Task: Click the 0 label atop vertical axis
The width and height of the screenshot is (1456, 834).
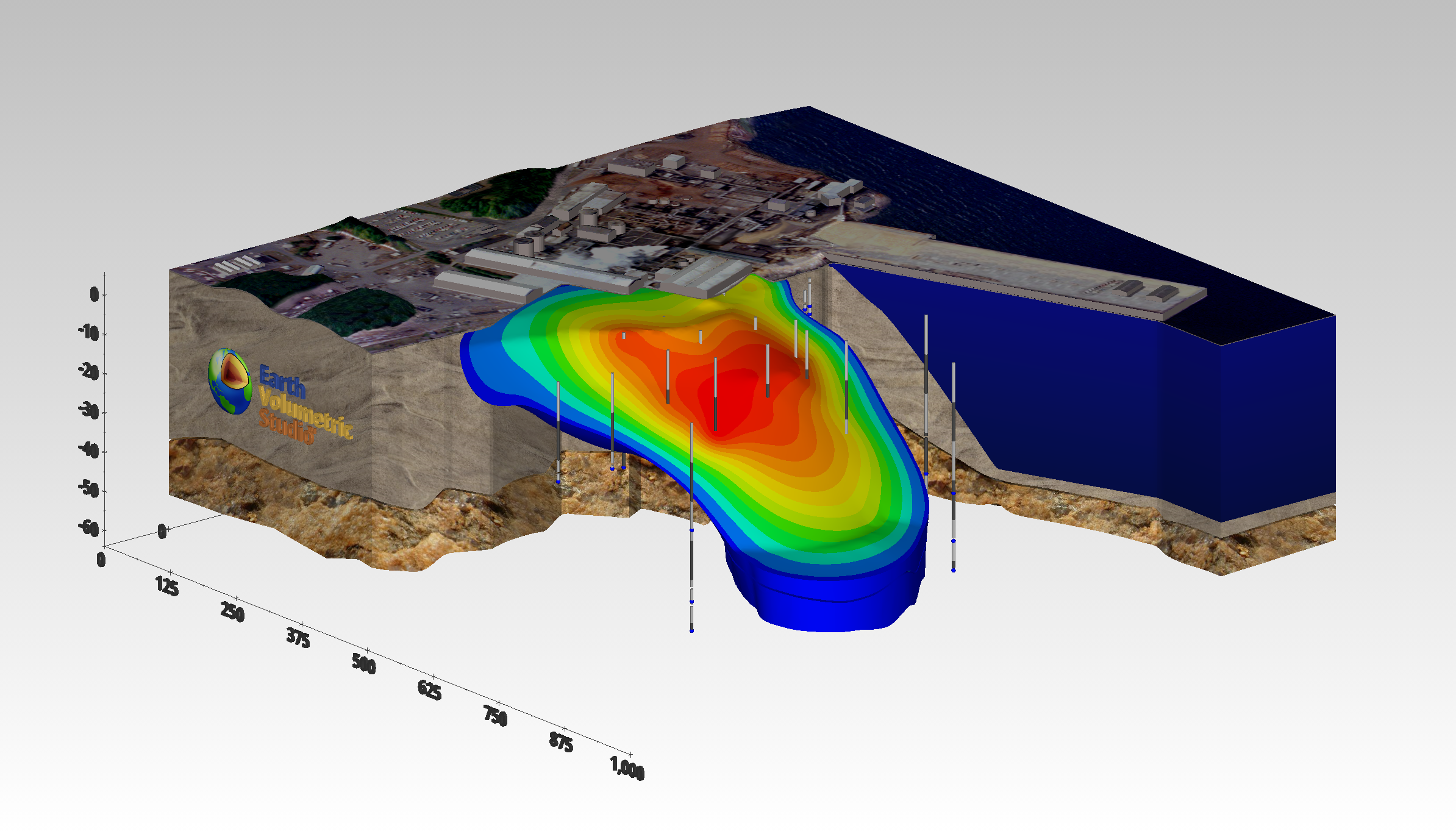Action: (x=95, y=295)
